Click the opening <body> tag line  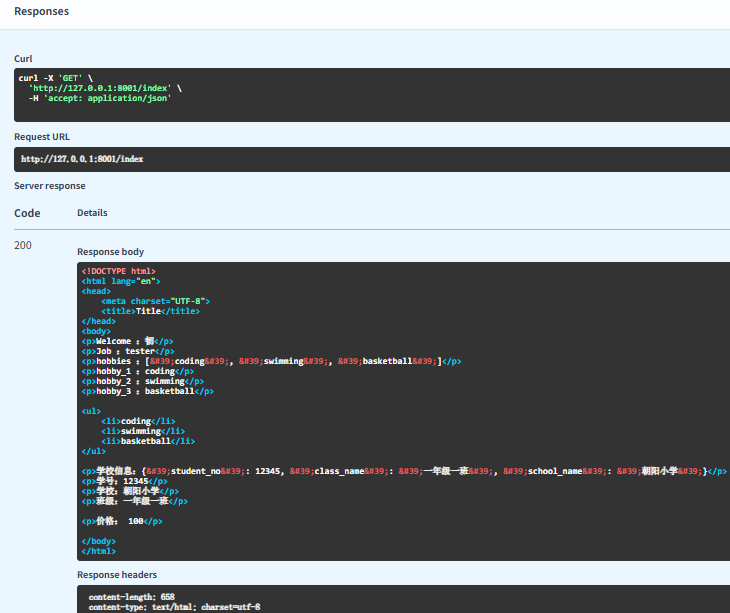pos(96,331)
